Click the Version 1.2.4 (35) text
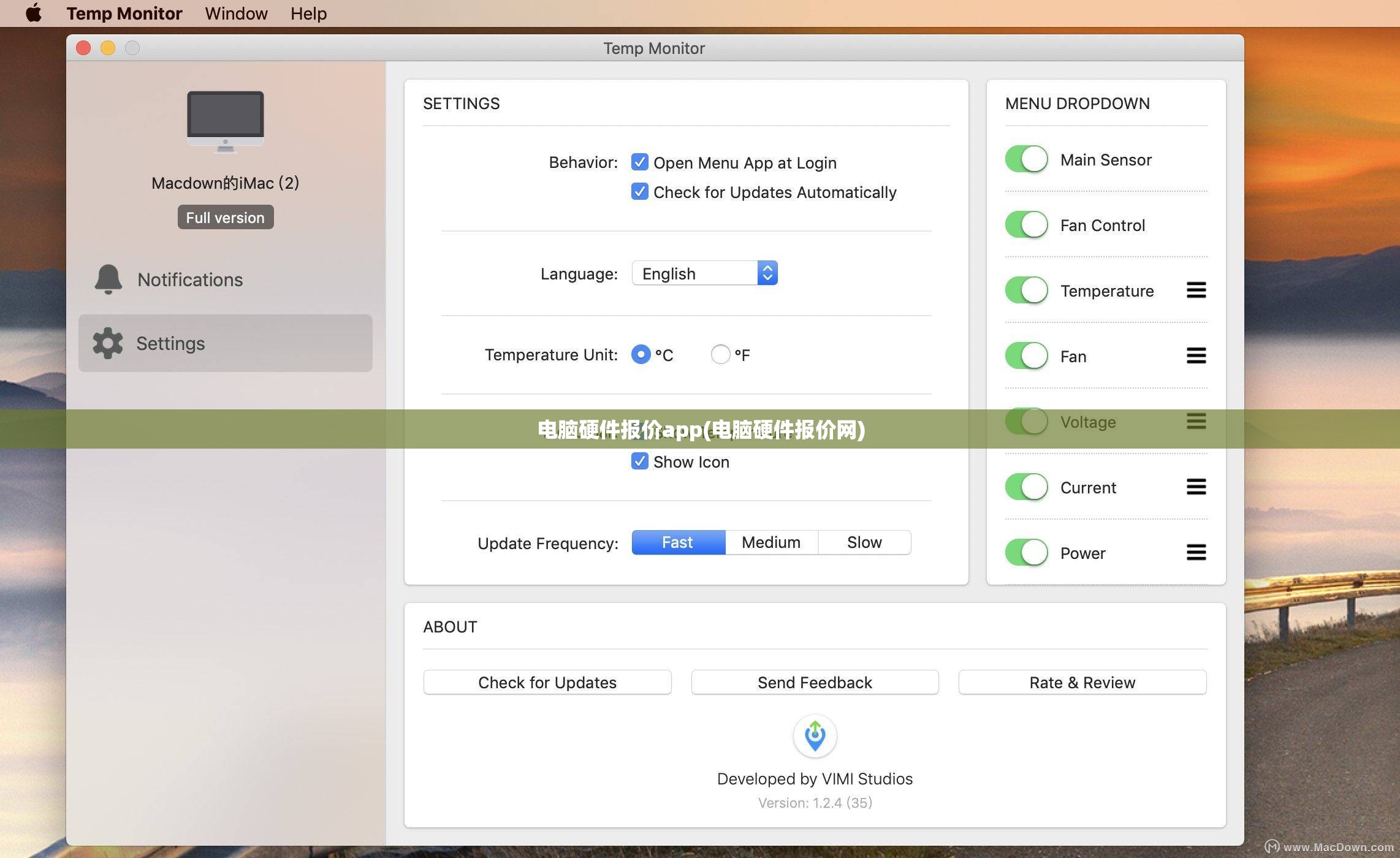 pos(815,803)
